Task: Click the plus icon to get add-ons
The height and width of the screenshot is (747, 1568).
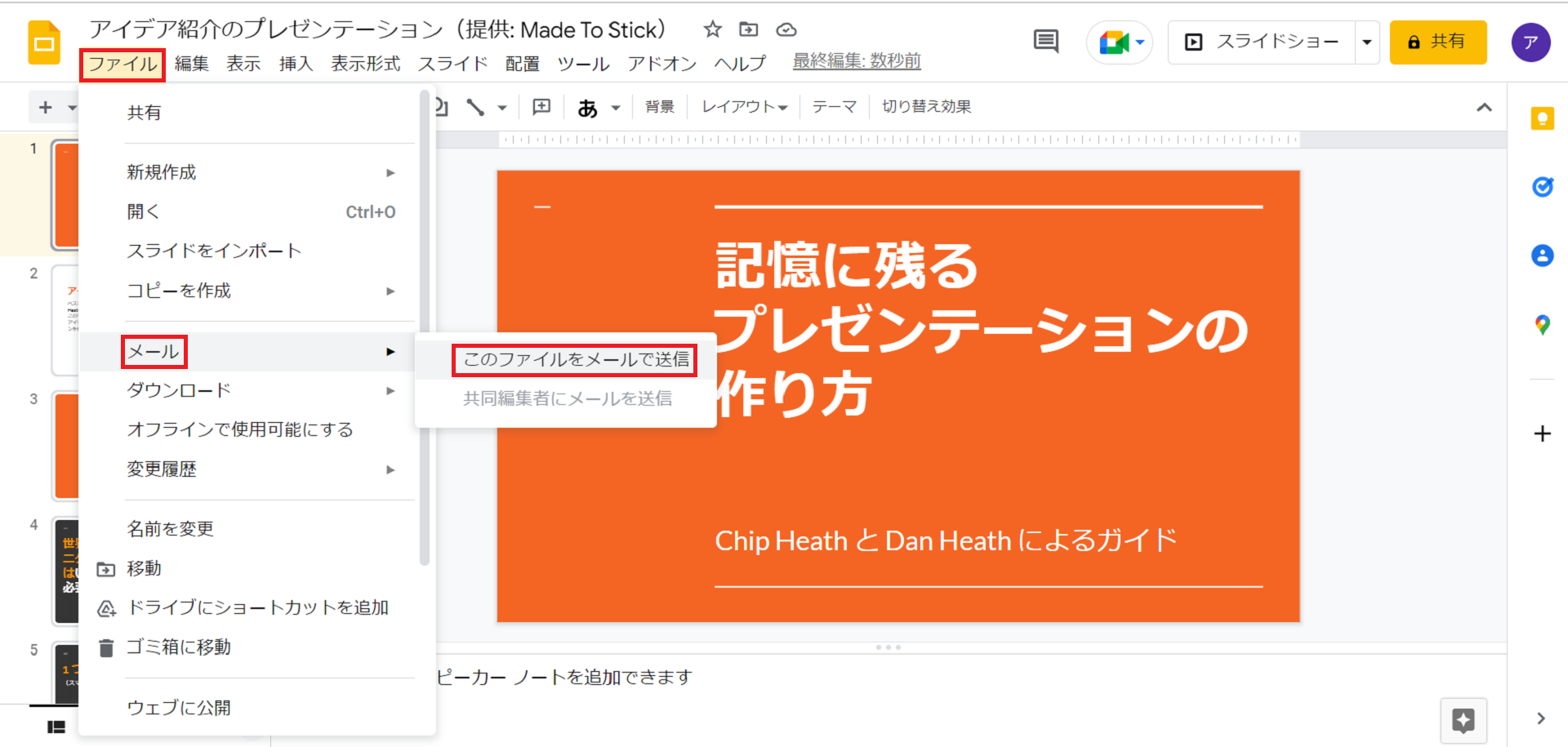Action: pyautogui.click(x=1542, y=434)
